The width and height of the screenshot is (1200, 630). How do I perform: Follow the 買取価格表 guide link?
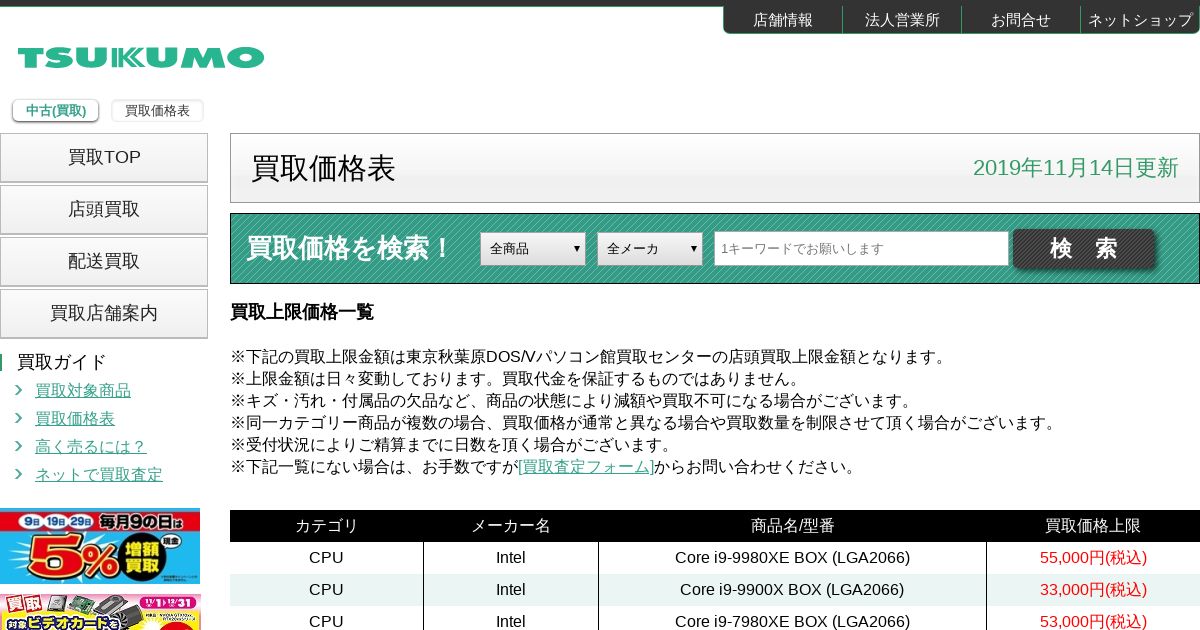pyautogui.click(x=75, y=418)
